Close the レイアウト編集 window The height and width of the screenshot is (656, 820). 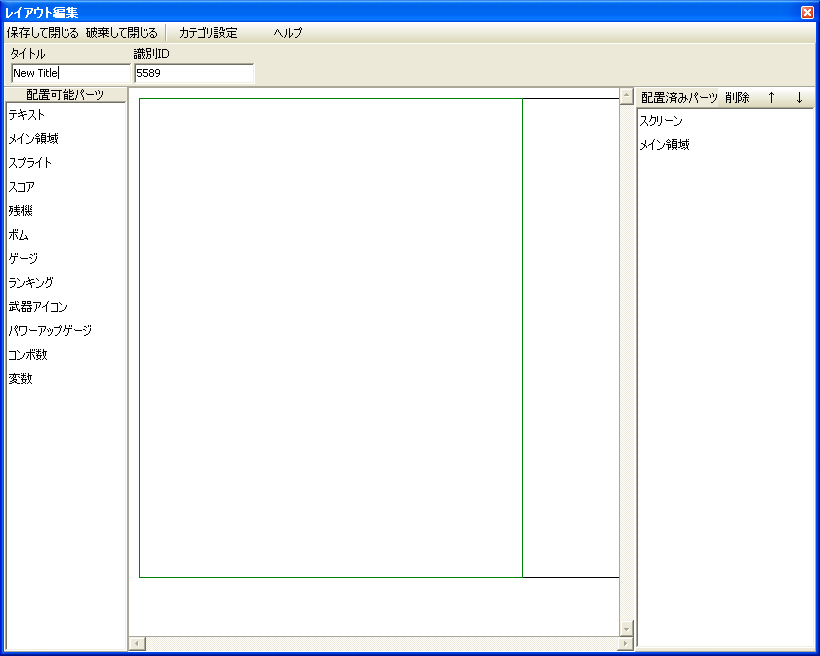point(807,12)
